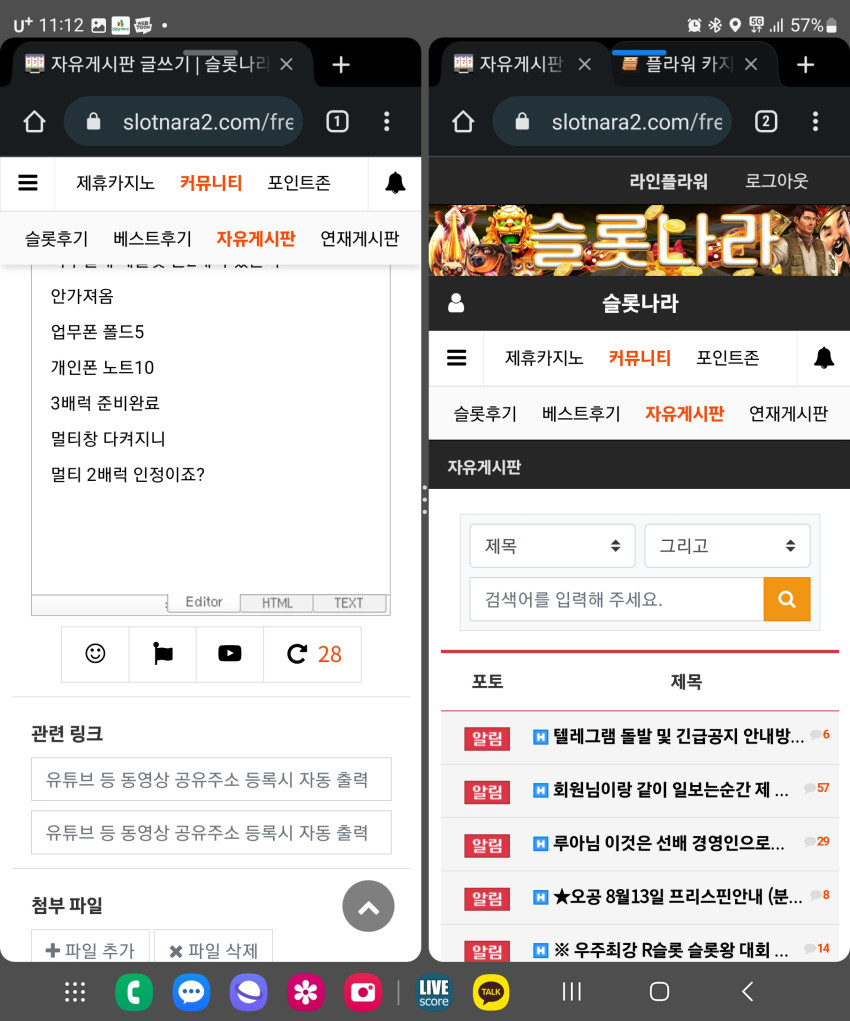Viewport: 850px width, 1021px height.
Task: Focus the 검색어를 입력해 주세요 search field
Action: [617, 599]
